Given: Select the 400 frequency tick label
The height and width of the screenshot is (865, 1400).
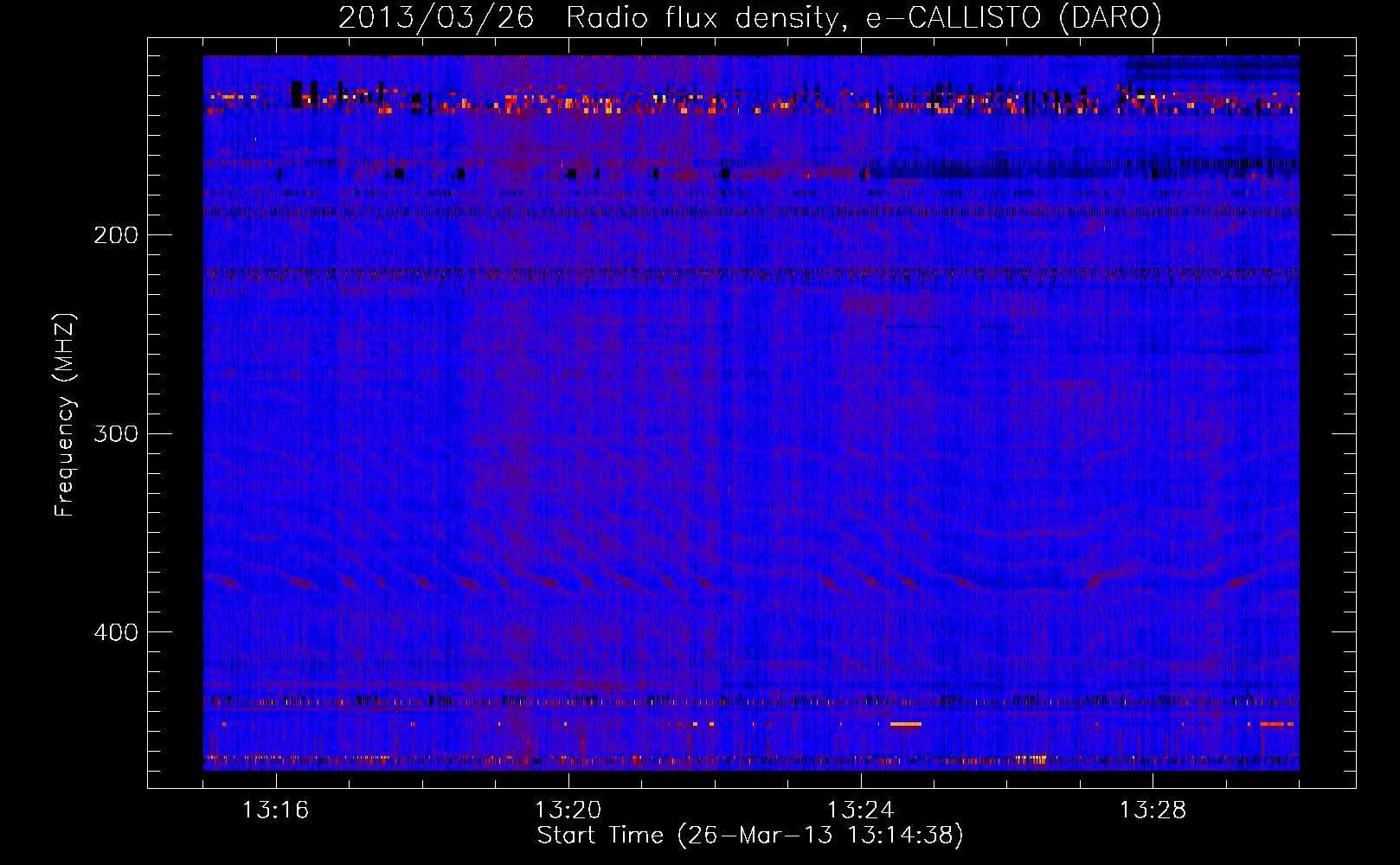Looking at the screenshot, I should point(116,632).
